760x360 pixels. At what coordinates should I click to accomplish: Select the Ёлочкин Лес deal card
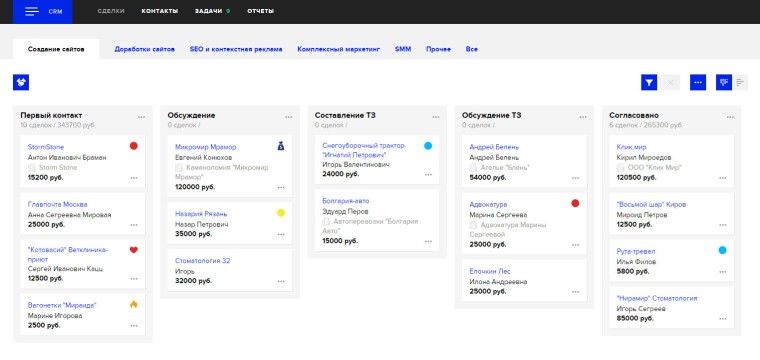click(524, 281)
